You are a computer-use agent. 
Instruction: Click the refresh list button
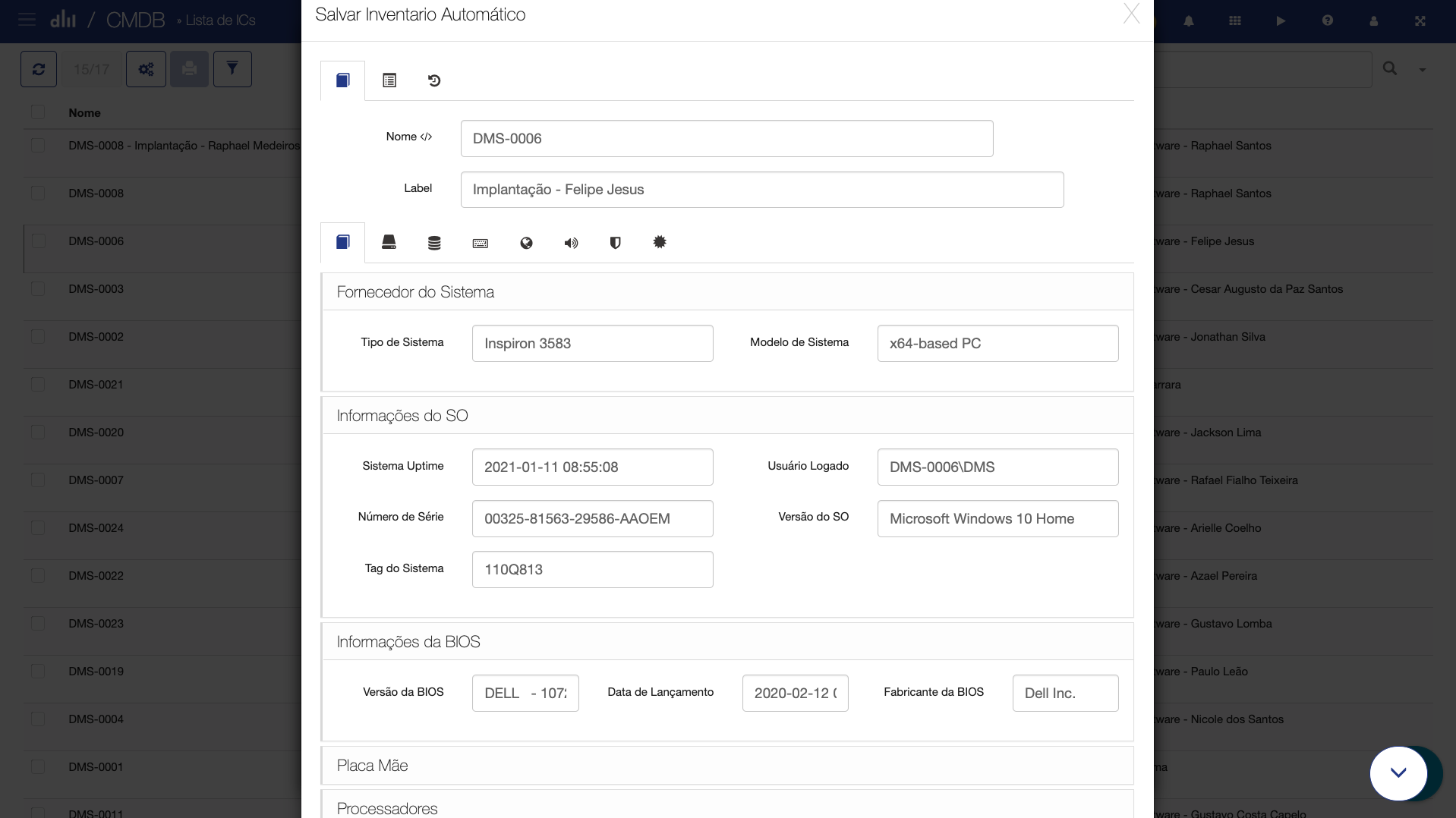pos(39,69)
